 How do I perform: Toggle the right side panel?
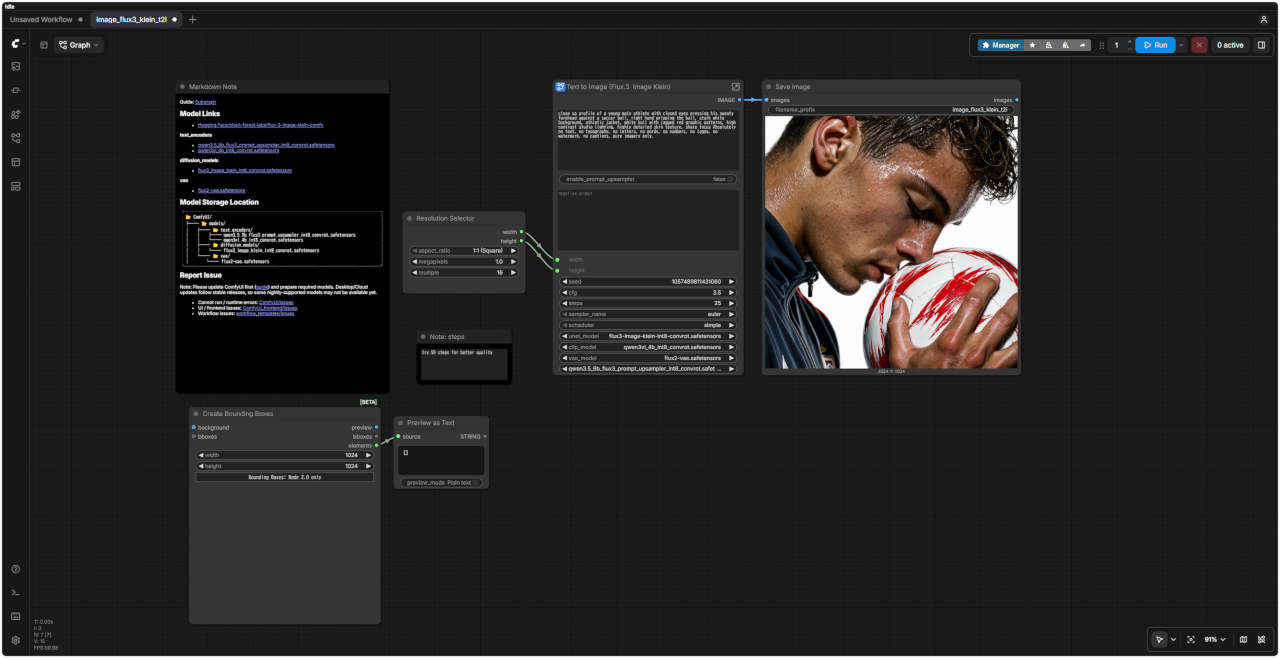(x=1261, y=45)
